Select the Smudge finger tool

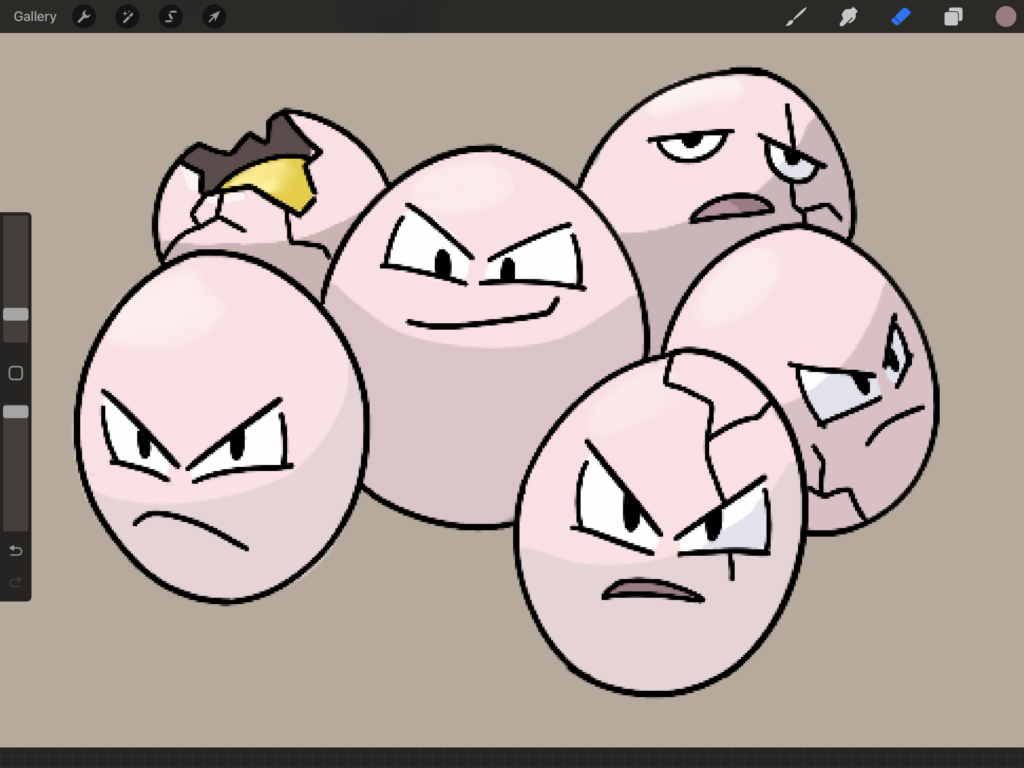[x=848, y=16]
